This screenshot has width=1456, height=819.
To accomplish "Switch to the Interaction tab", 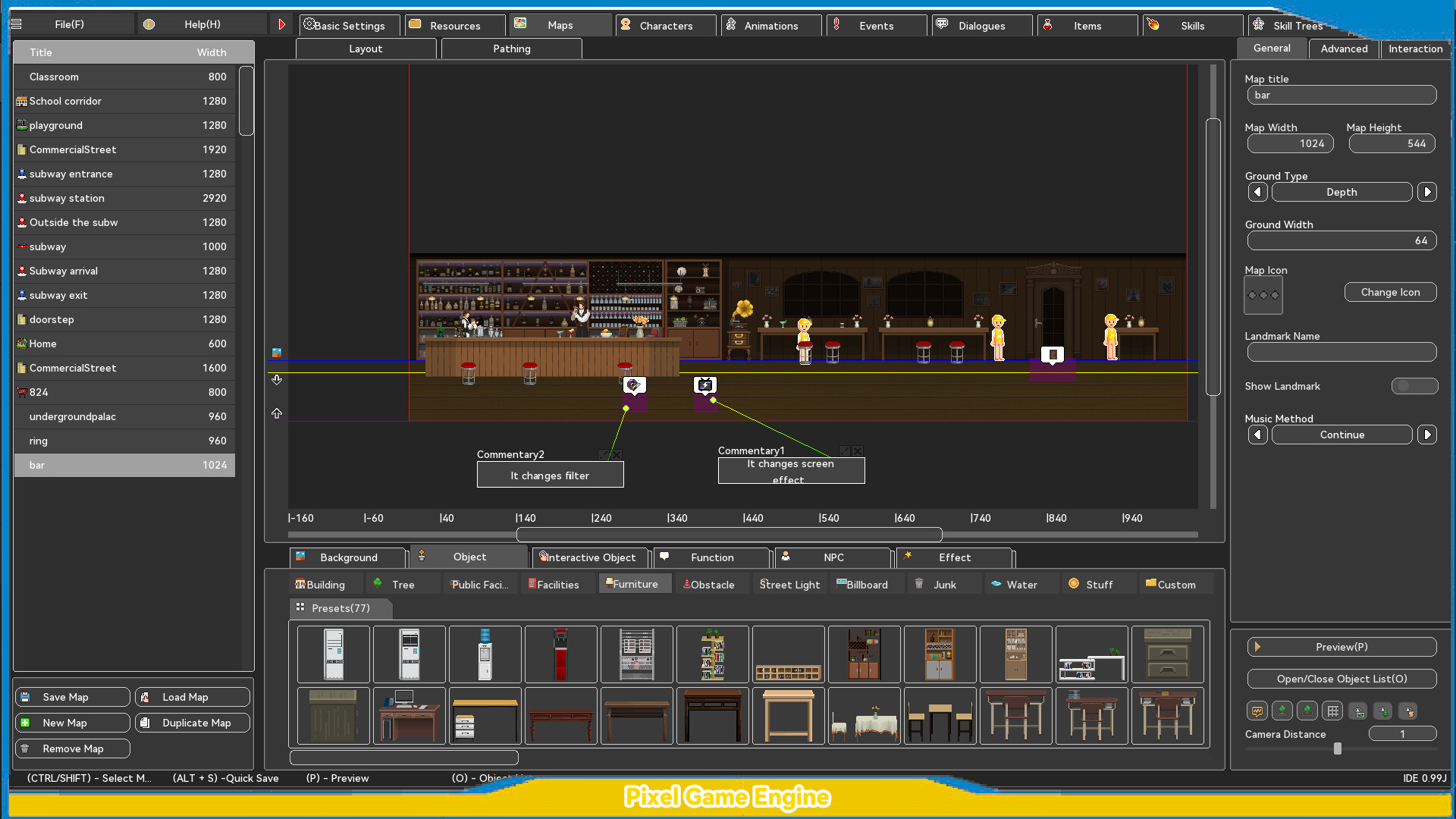I will click(1415, 48).
